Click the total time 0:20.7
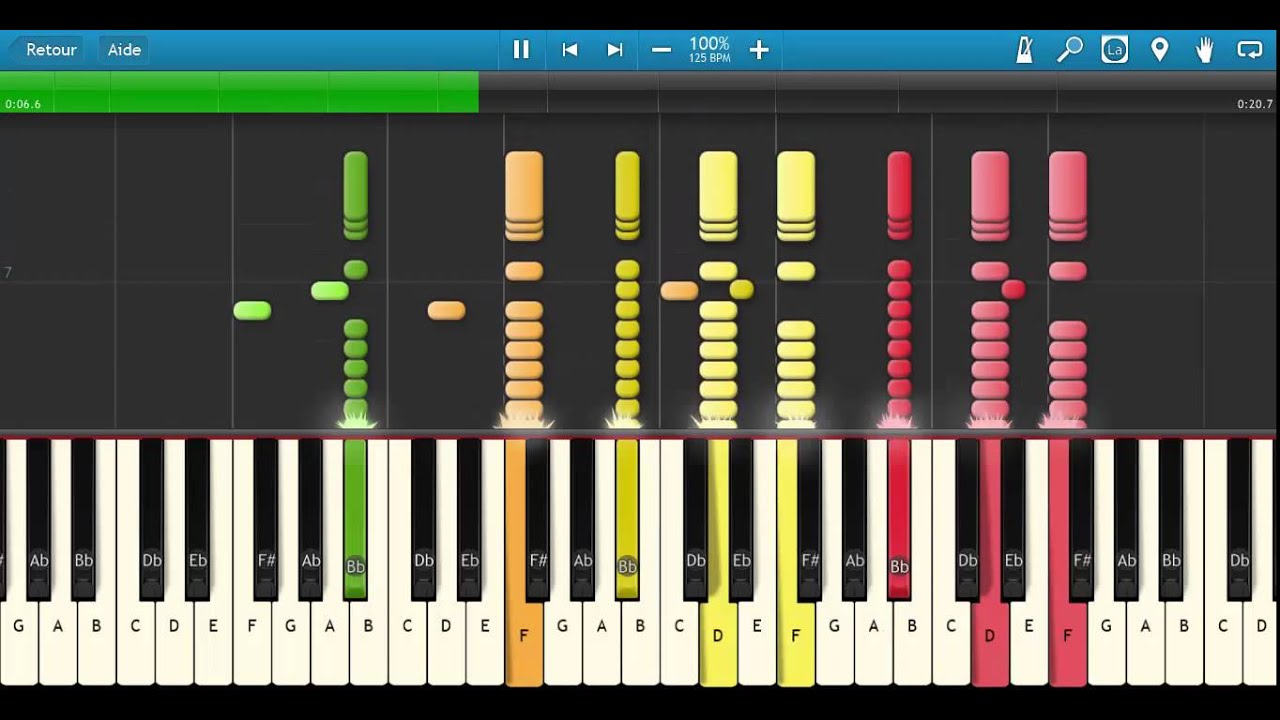This screenshot has height=720, width=1280. [1255, 104]
